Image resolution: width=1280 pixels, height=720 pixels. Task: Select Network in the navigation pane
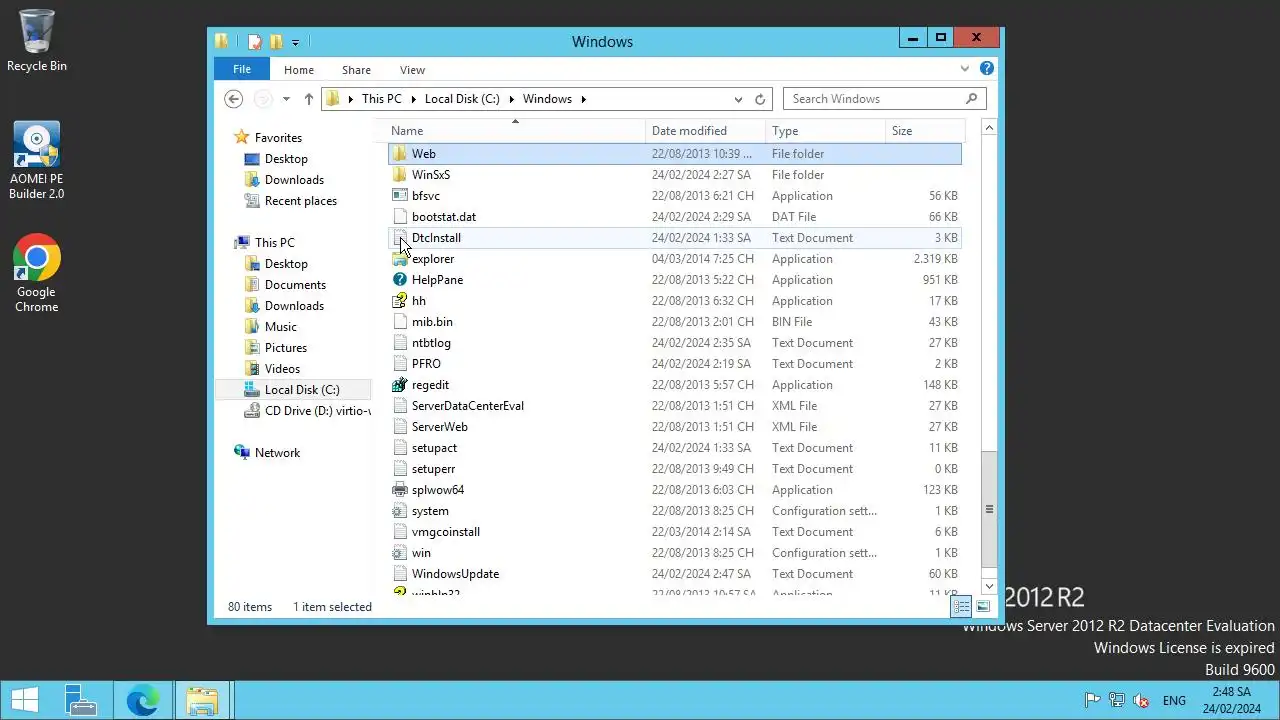277,453
